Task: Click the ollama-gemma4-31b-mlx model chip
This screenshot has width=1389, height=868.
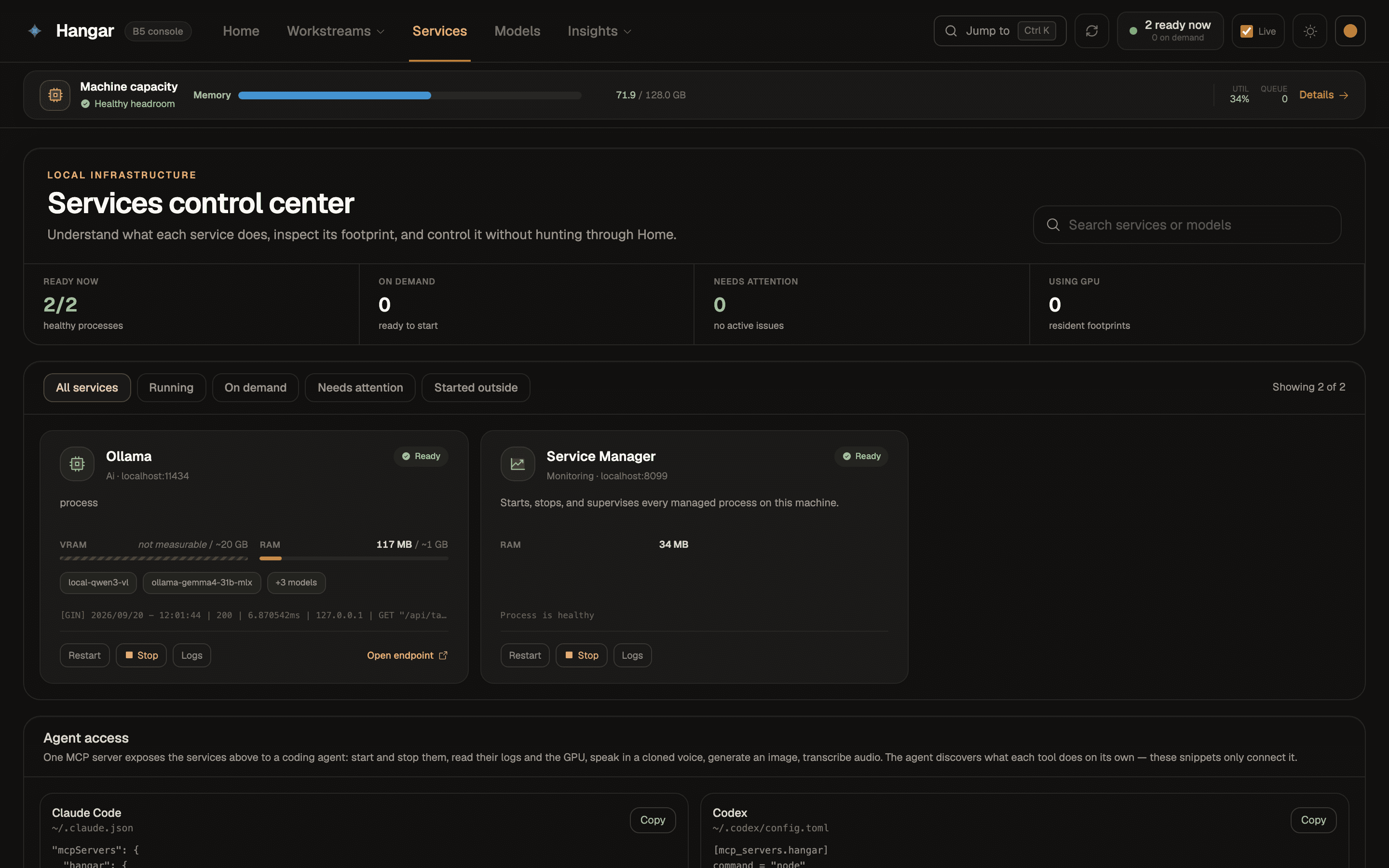Action: pyautogui.click(x=202, y=583)
